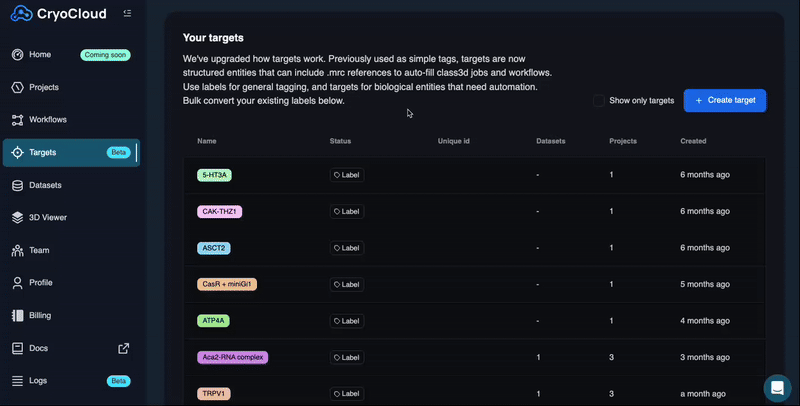
Task: Click the Created column header
Action: (693, 141)
